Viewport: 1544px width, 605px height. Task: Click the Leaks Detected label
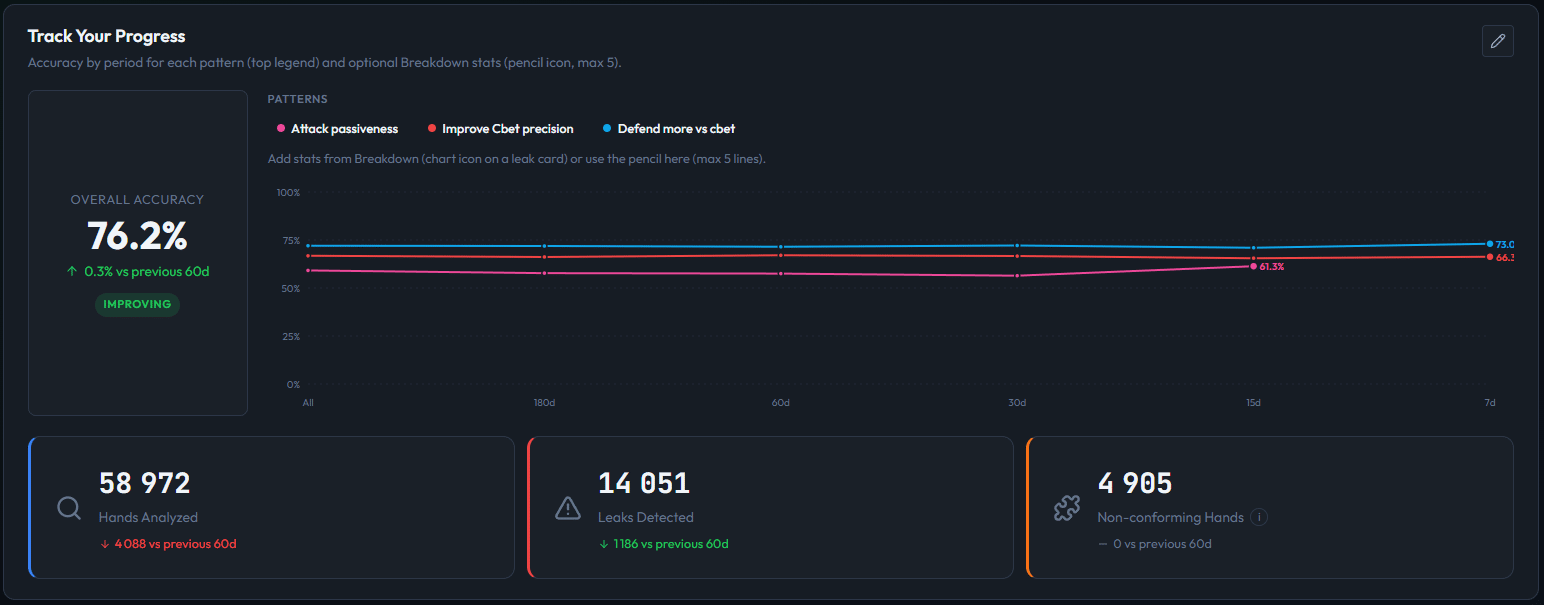point(645,517)
